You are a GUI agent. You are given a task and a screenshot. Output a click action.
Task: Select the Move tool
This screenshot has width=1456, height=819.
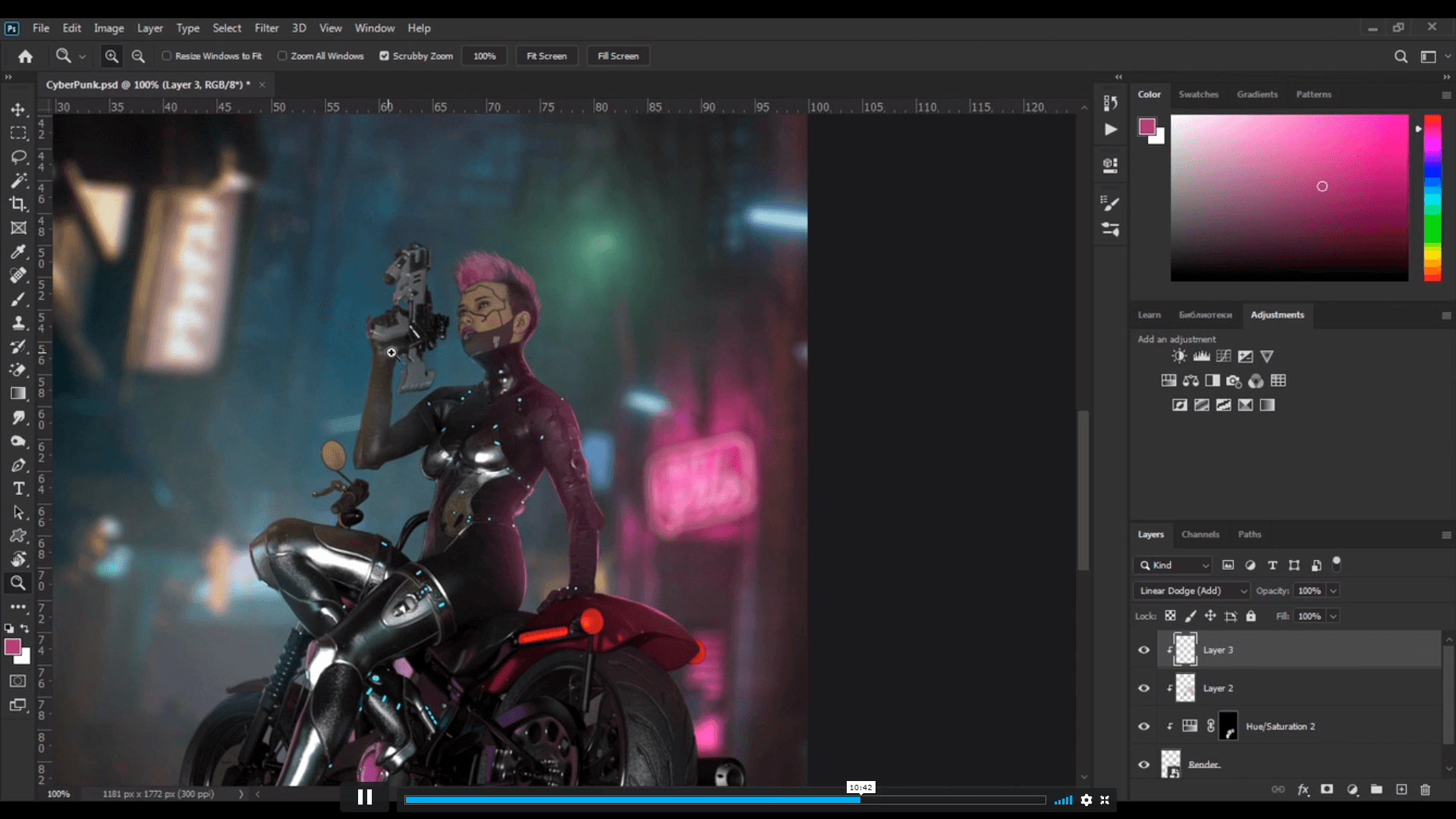[x=18, y=109]
